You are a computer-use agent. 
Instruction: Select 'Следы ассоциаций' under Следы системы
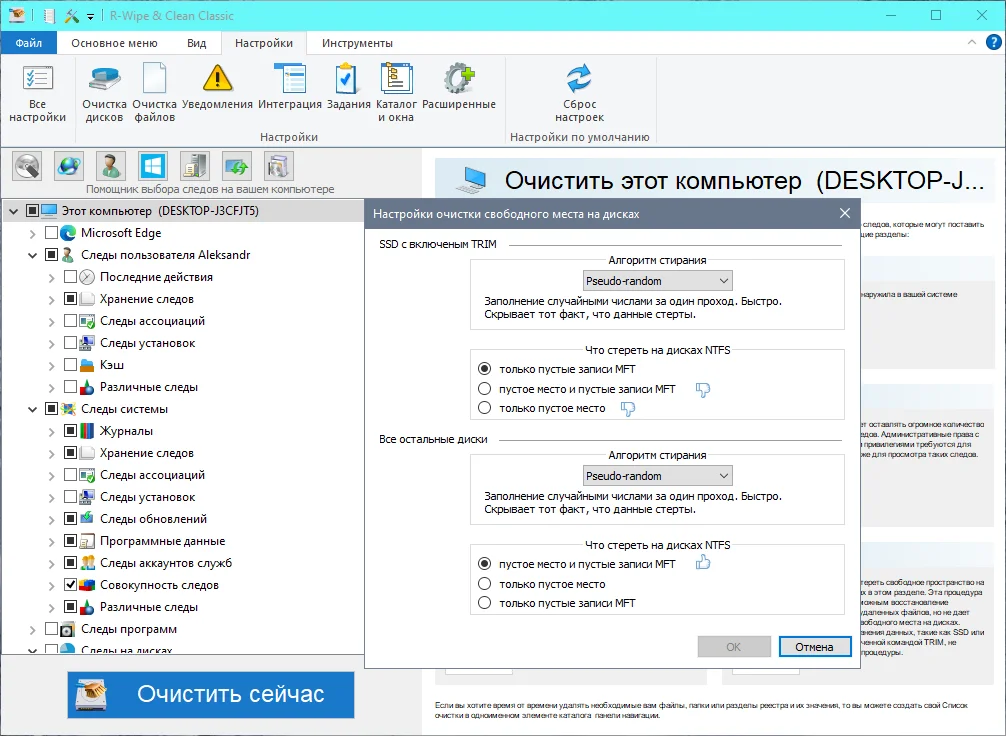coord(152,475)
